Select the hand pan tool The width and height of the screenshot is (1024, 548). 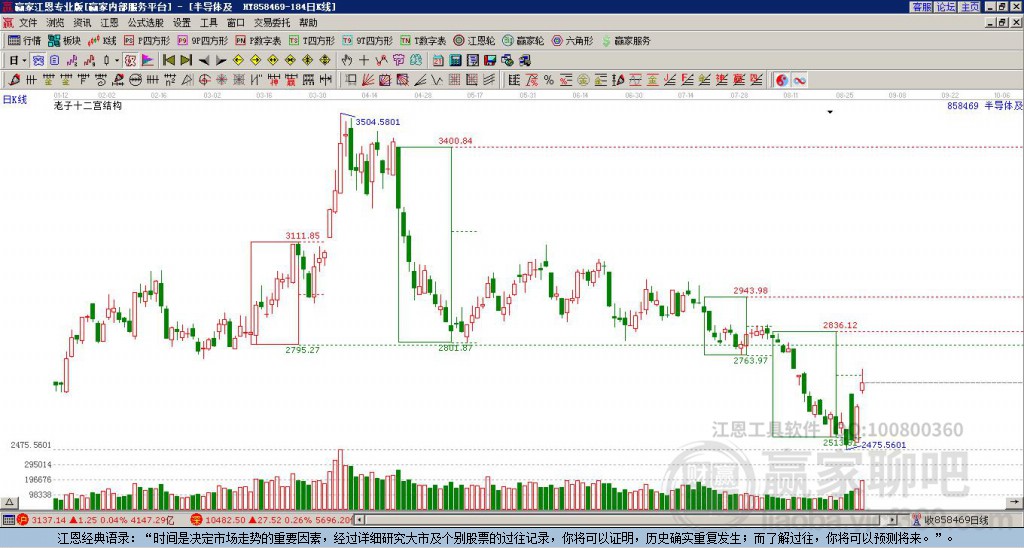(x=346, y=60)
